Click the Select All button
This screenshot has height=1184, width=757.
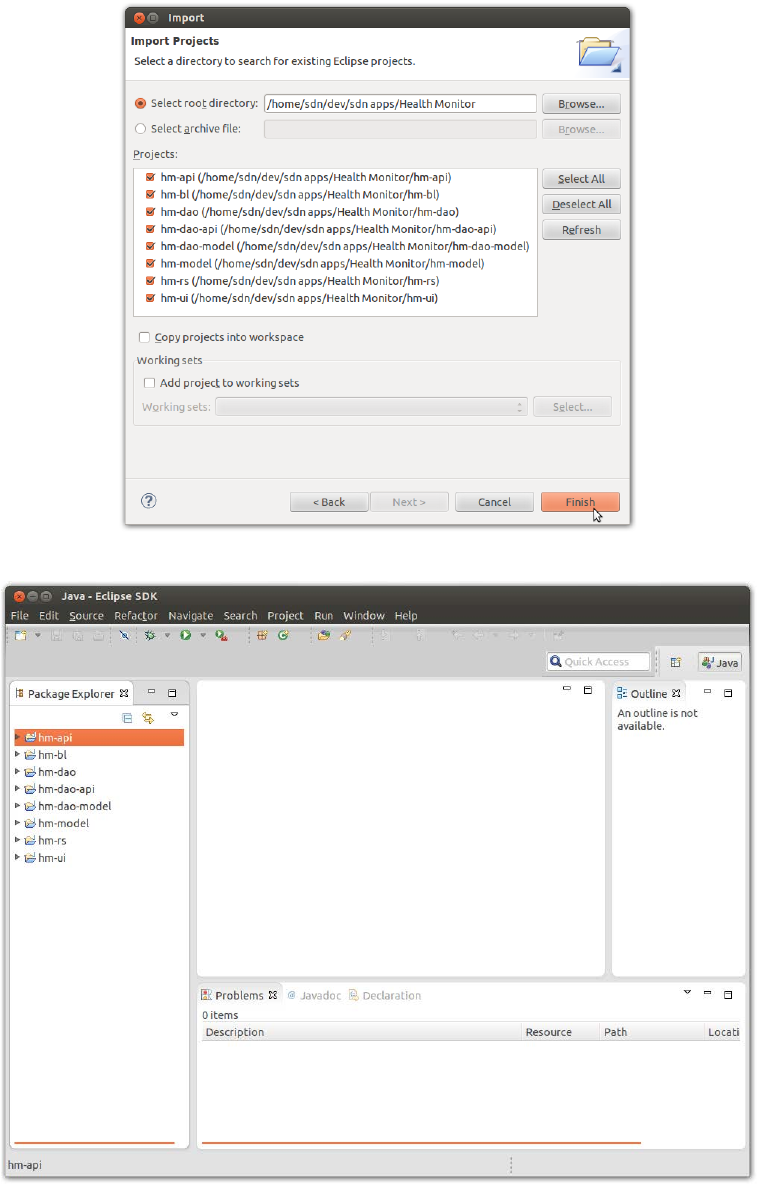(581, 179)
